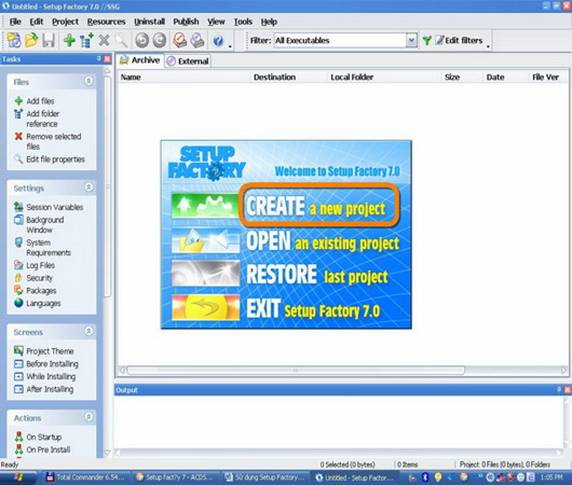
Task: Open the Edit menu
Action: click(36, 22)
